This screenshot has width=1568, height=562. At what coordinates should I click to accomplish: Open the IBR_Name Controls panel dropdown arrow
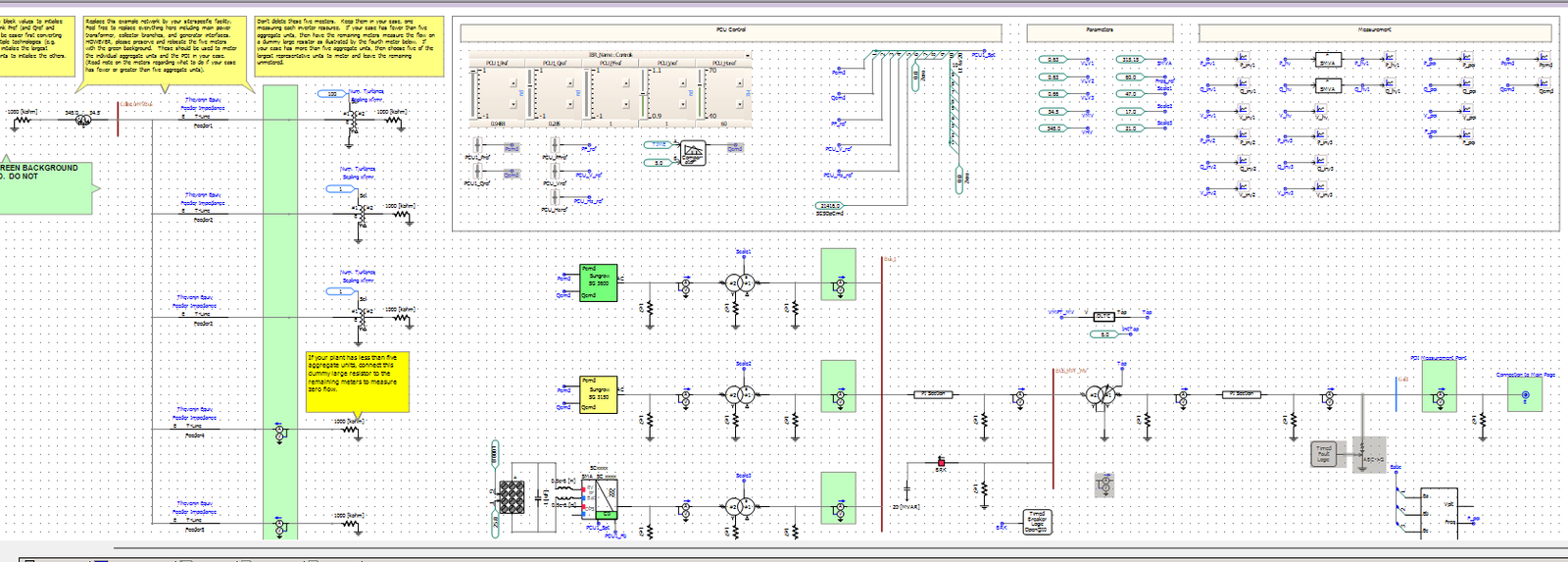tap(748, 56)
